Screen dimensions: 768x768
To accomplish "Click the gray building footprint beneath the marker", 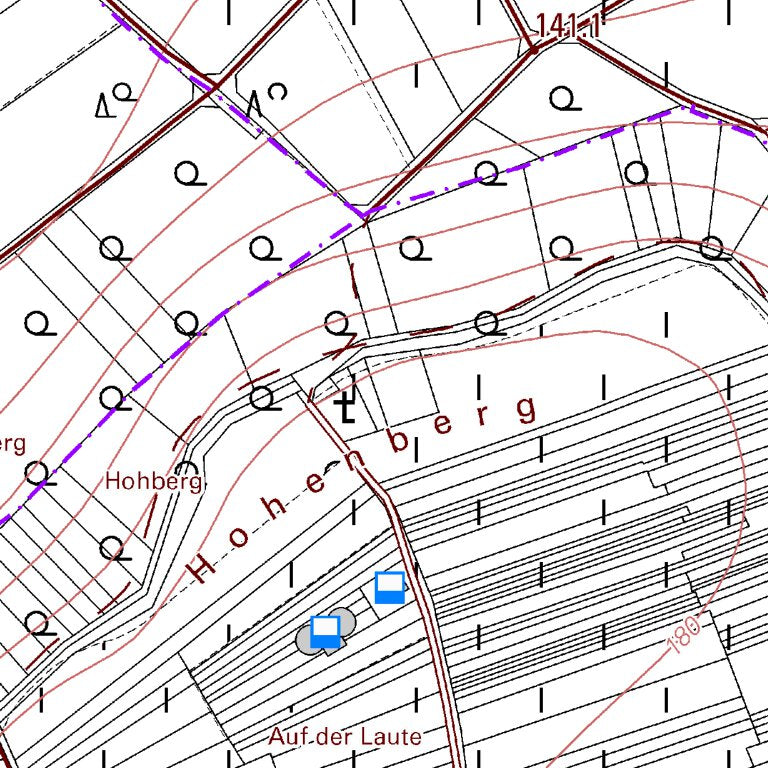I will pos(306,640).
